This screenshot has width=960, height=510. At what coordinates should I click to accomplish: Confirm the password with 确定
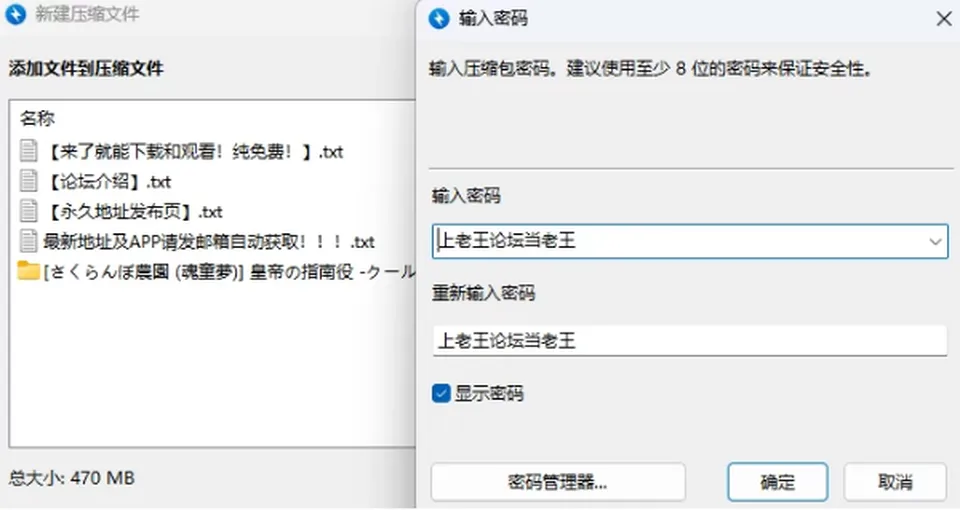[x=778, y=482]
